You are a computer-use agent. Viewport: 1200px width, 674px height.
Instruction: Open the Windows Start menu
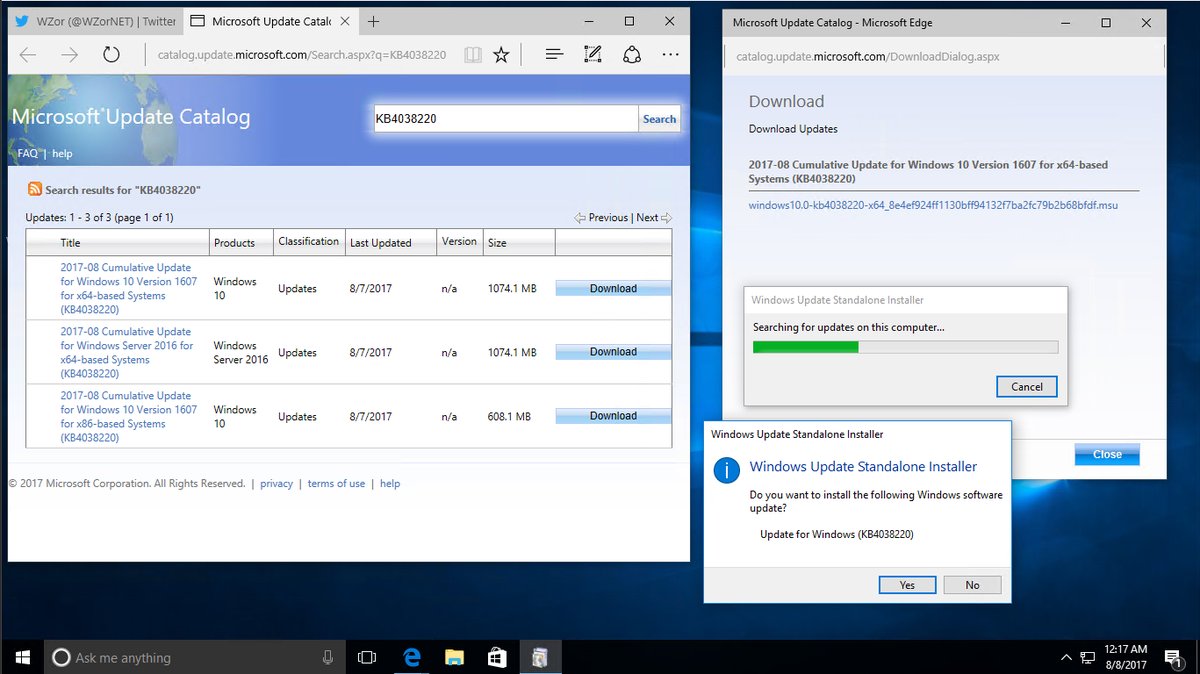coord(22,657)
